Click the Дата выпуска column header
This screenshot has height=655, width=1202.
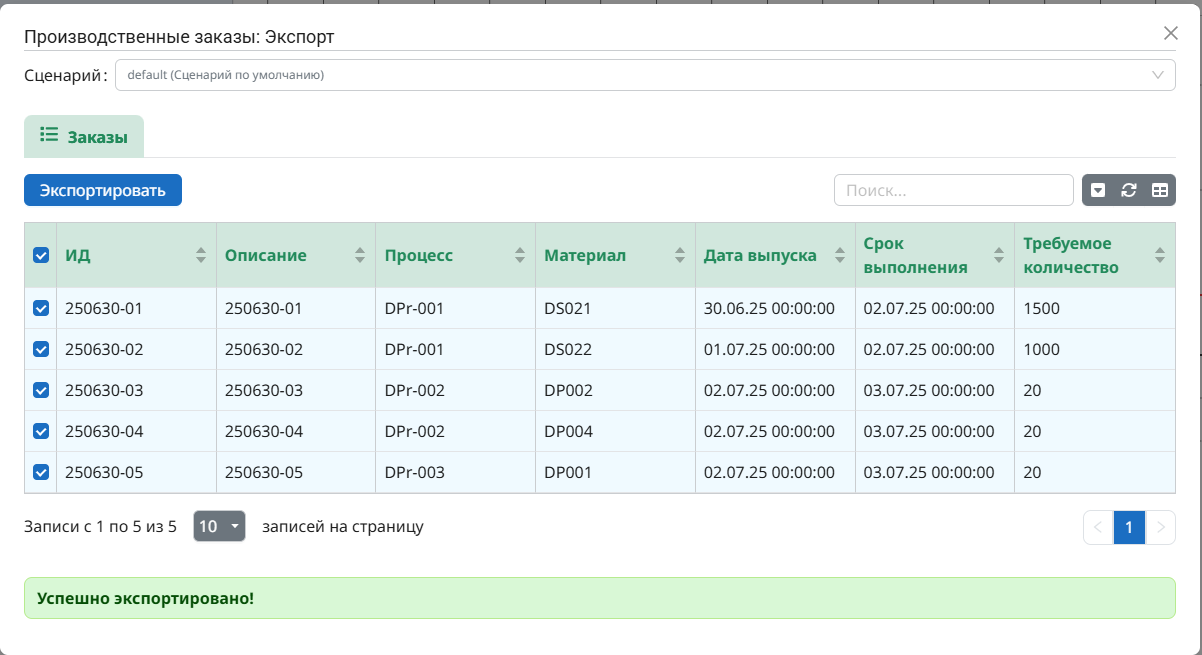click(775, 255)
